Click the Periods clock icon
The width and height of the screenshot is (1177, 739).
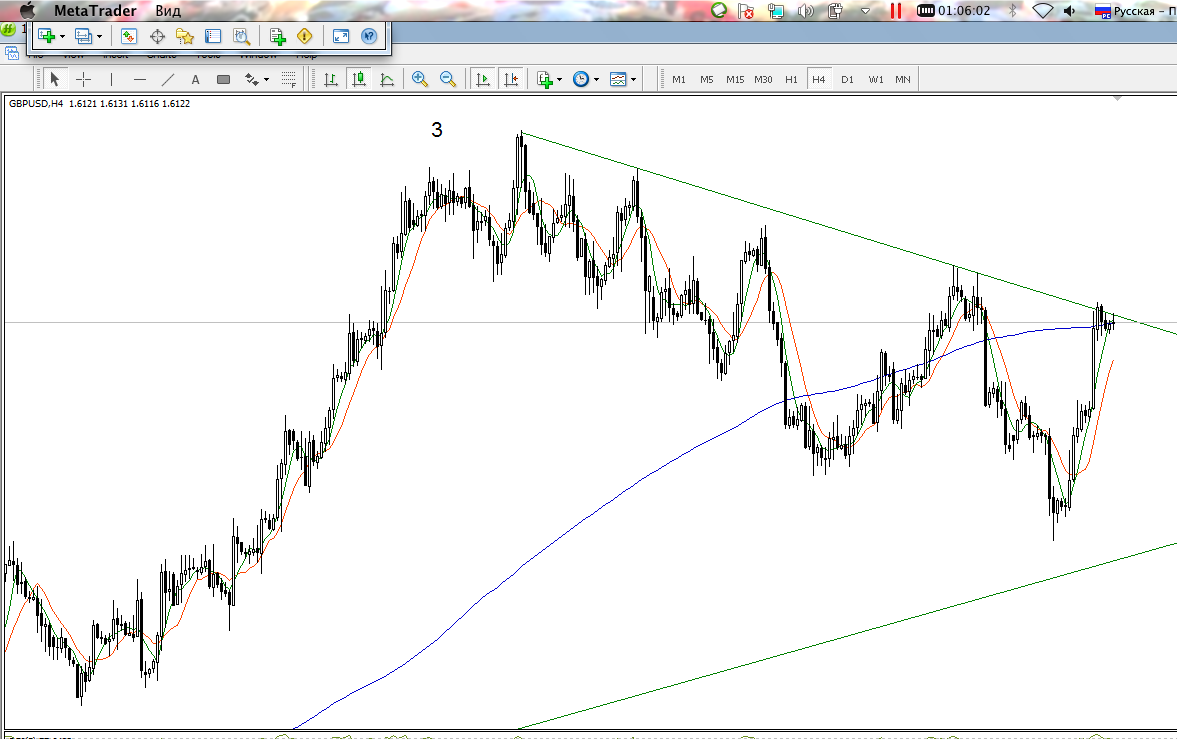pos(581,79)
